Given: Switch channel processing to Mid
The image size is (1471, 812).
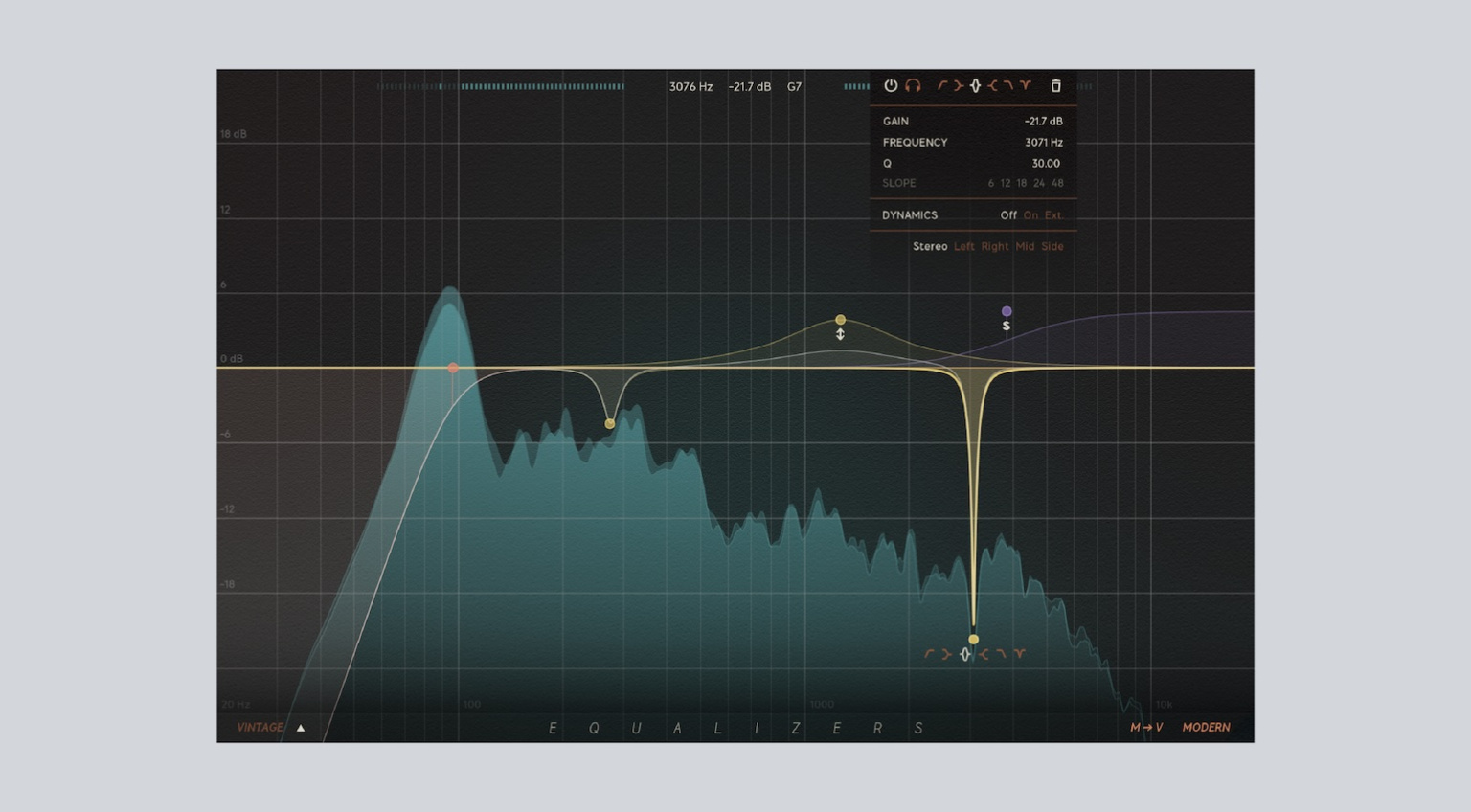Looking at the screenshot, I should click(x=1024, y=246).
